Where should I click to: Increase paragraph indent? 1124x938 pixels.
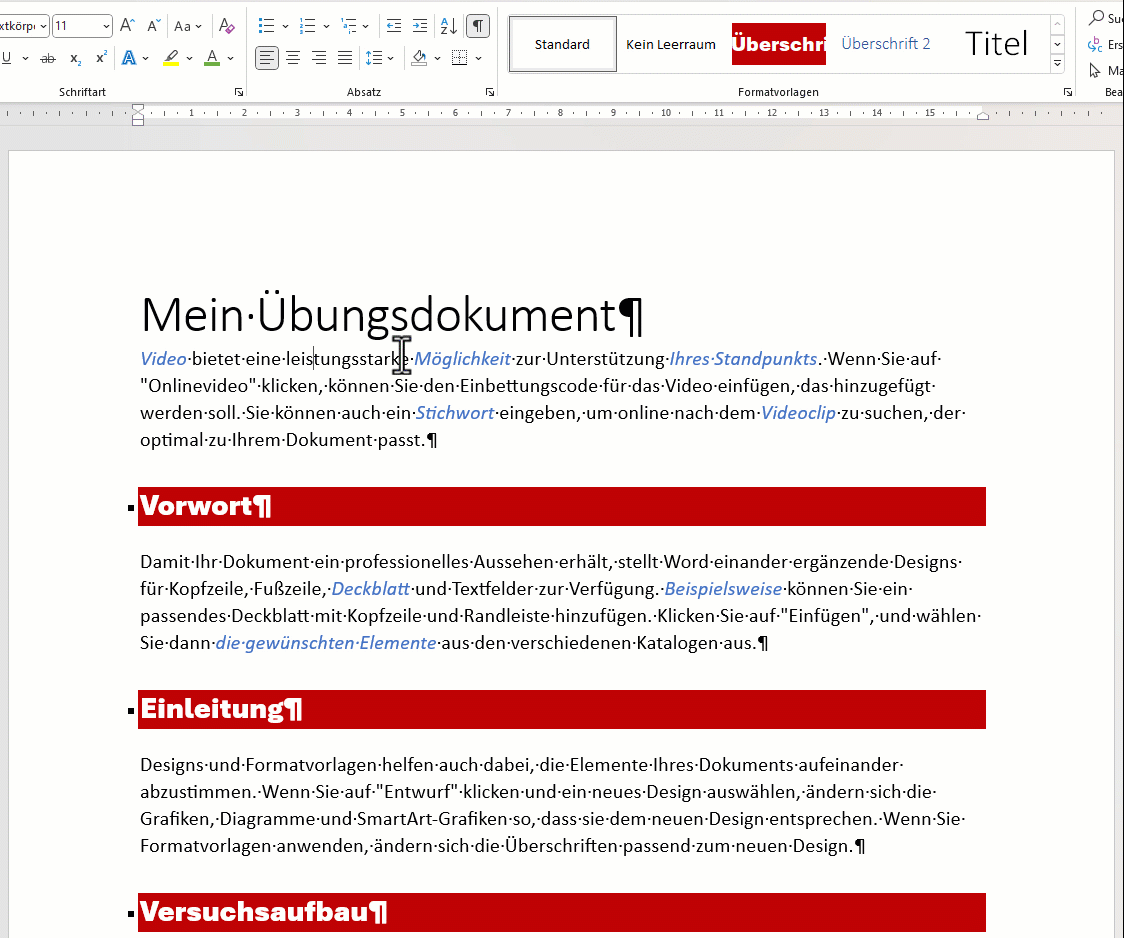(x=420, y=26)
